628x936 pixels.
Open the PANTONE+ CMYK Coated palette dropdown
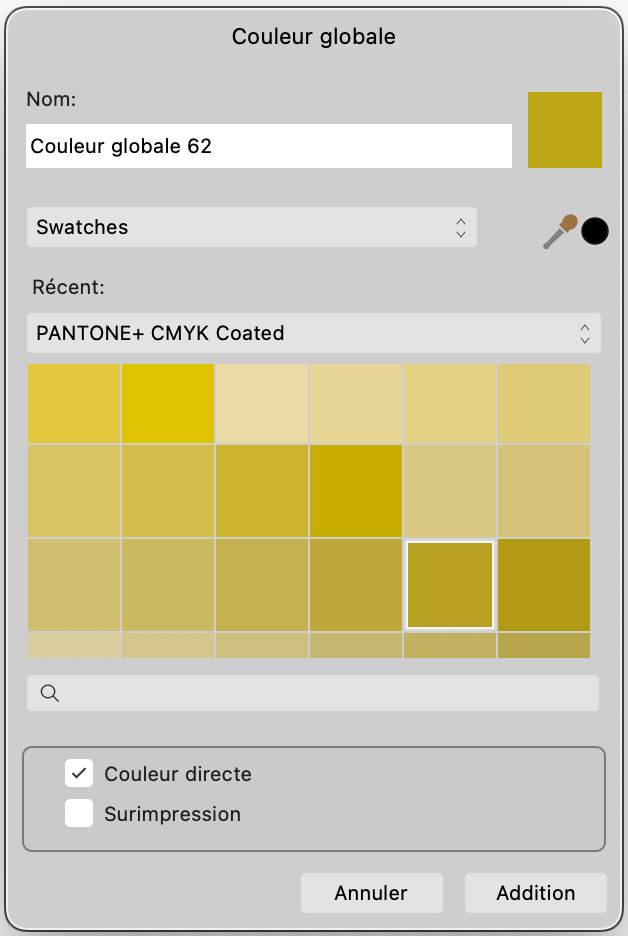(314, 333)
